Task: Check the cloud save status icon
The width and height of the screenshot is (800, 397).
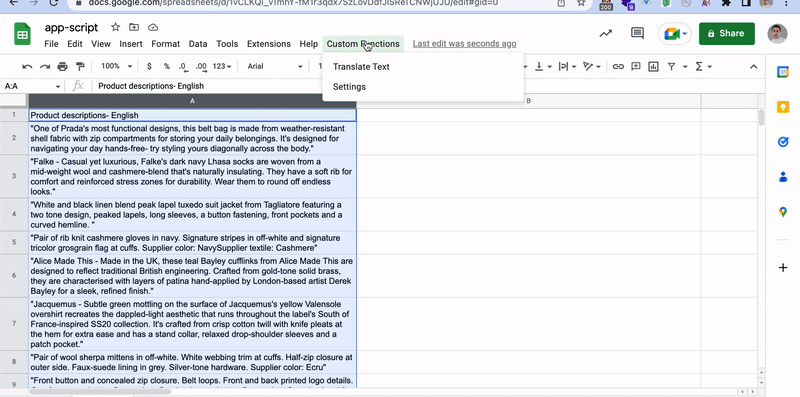Action: tap(153, 27)
